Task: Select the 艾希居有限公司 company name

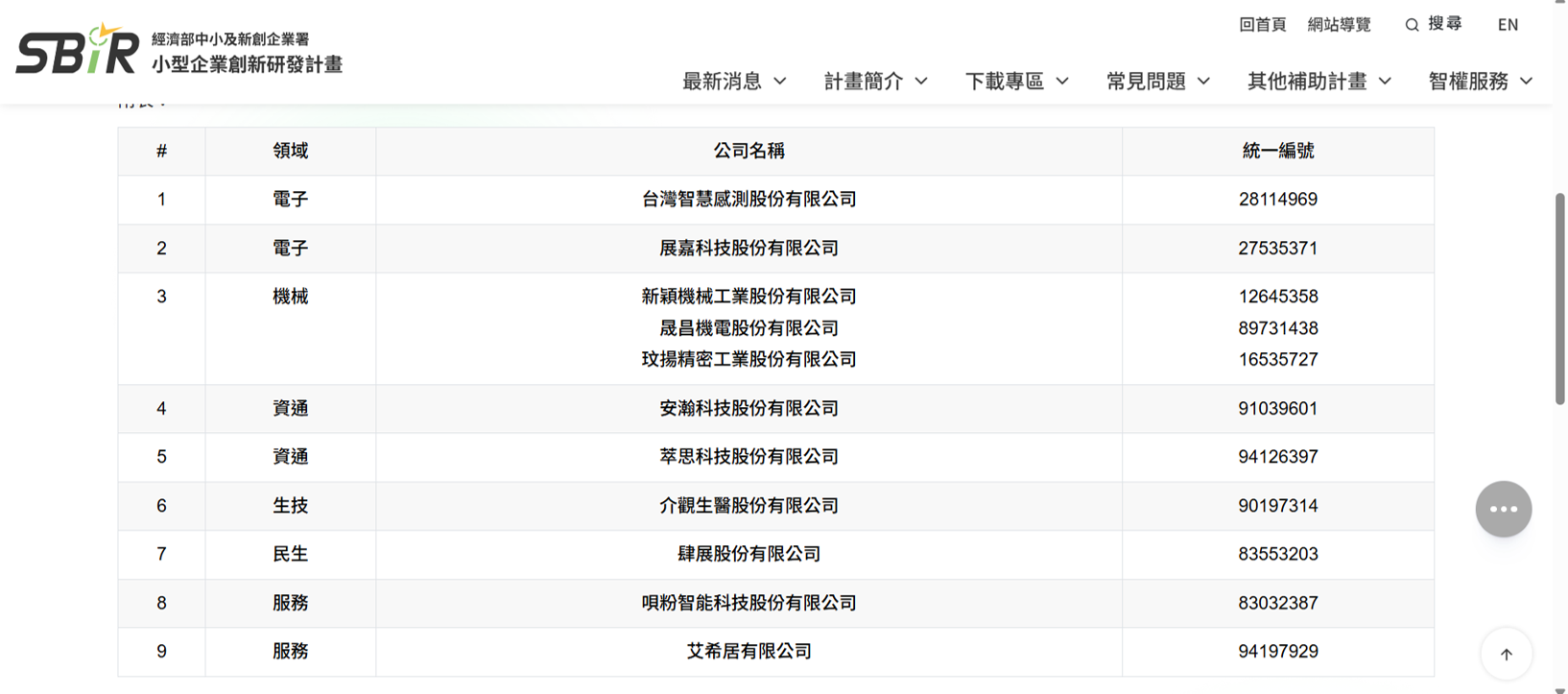Action: (748, 652)
